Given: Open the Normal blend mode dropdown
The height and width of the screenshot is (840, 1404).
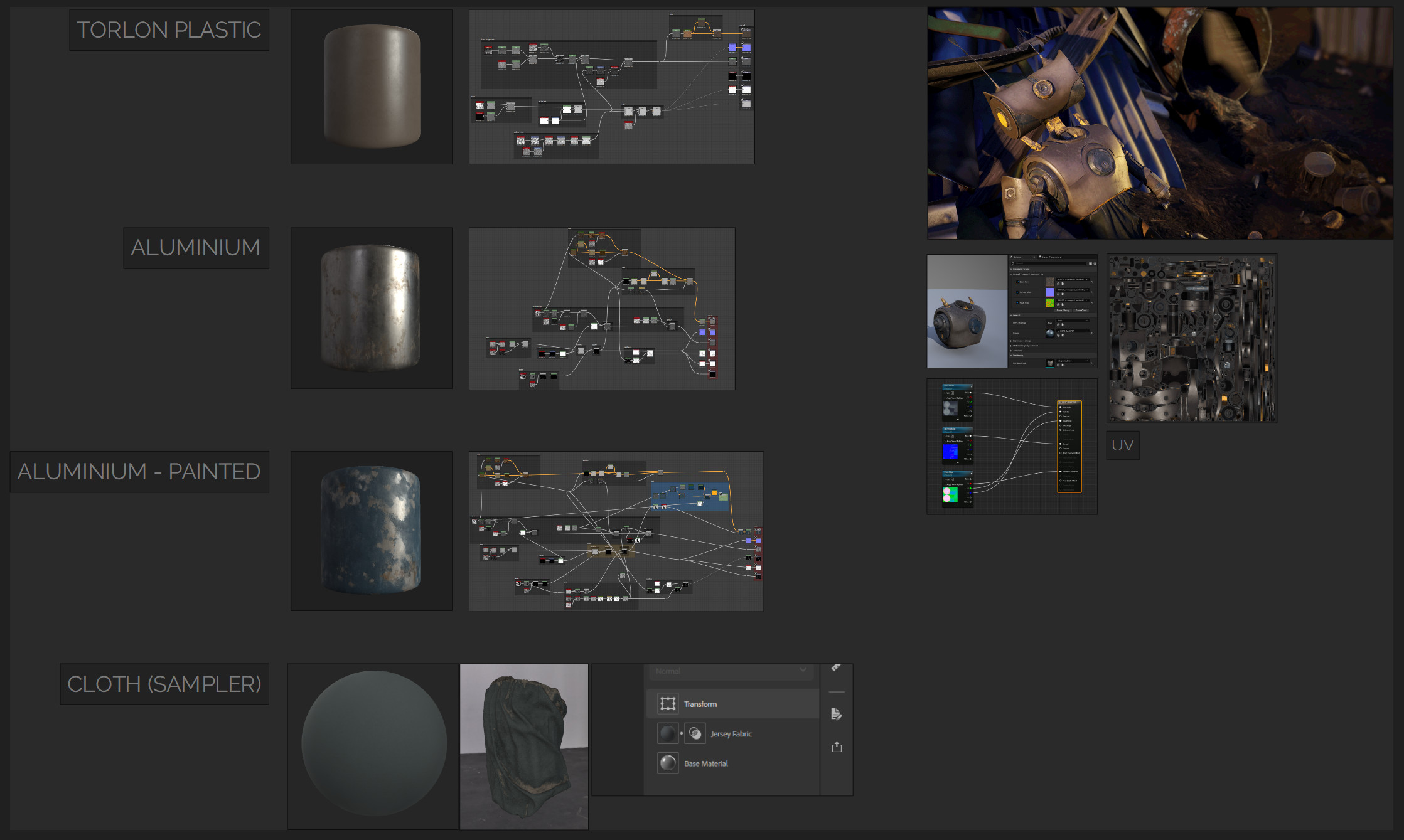Looking at the screenshot, I should coord(731,671).
